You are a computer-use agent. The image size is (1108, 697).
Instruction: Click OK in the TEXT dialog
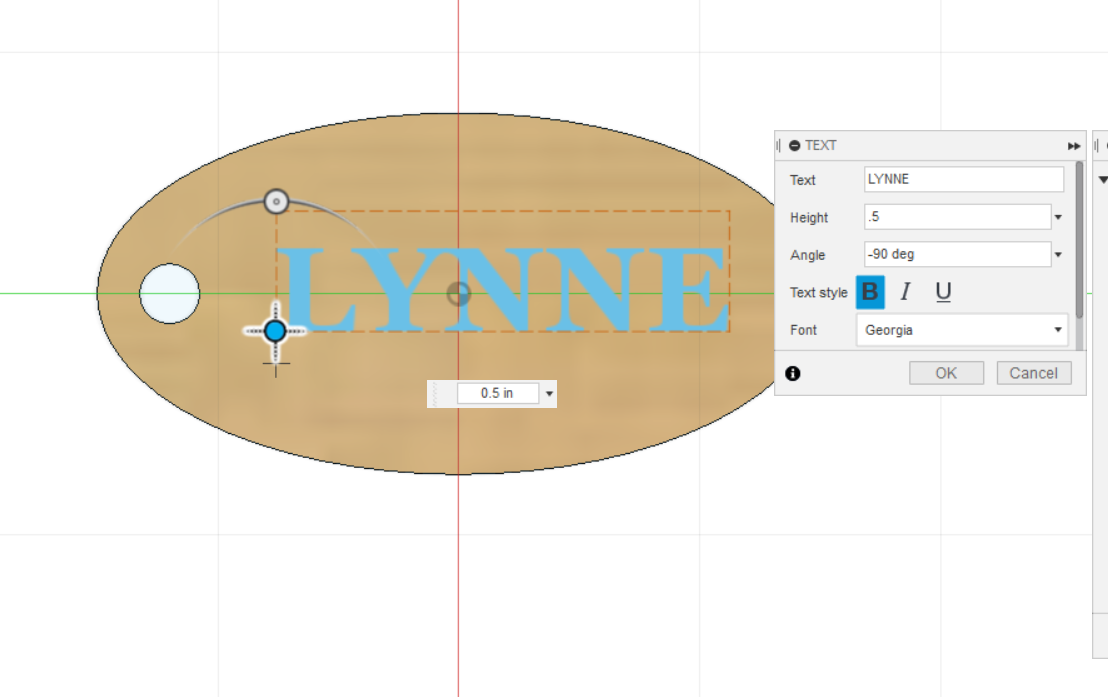coord(946,373)
